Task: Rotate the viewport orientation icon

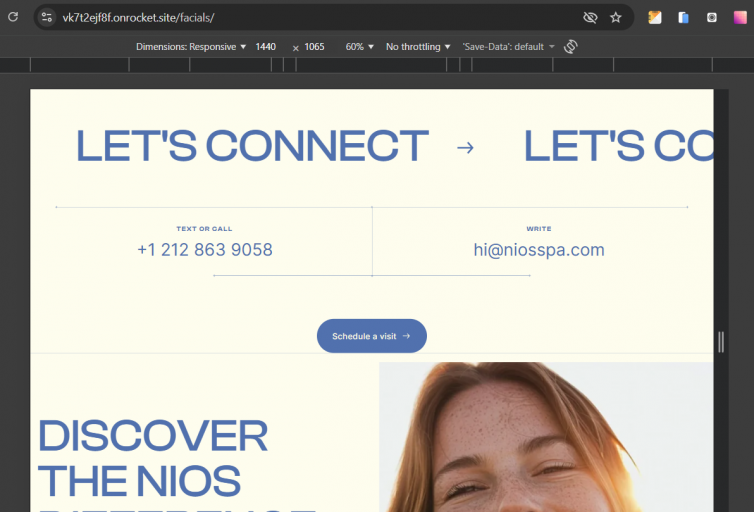Action: pos(570,47)
